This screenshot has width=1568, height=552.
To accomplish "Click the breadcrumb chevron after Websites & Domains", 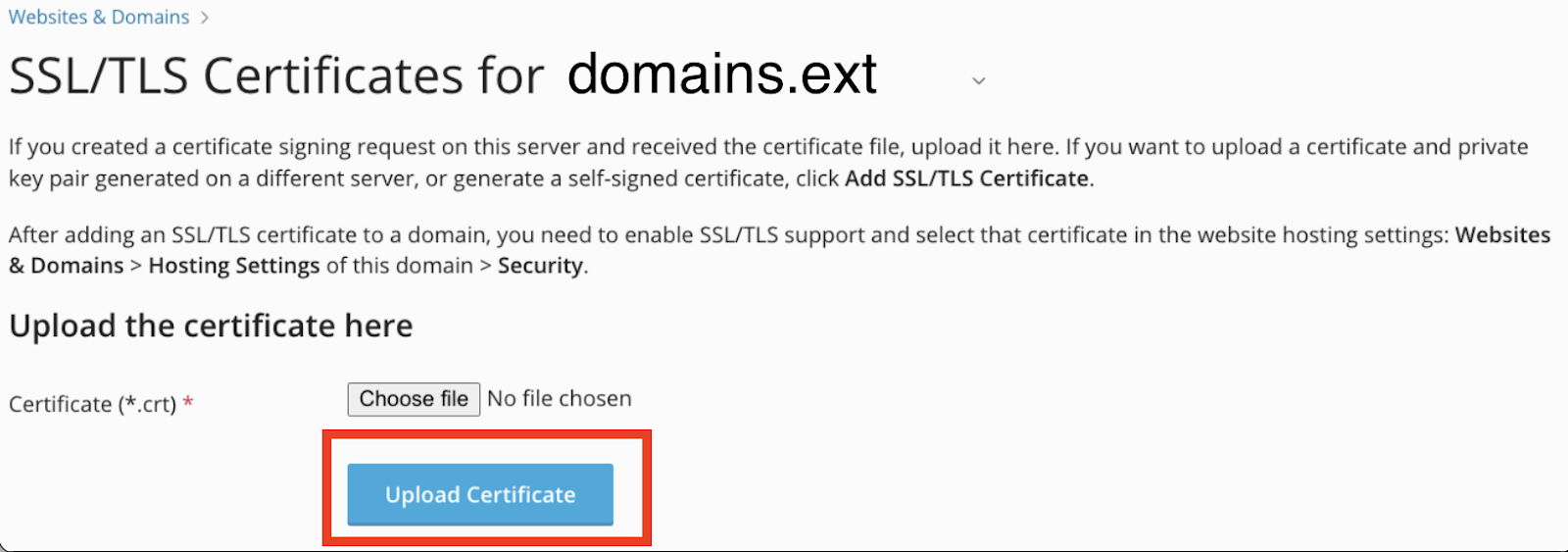I will coord(204,18).
